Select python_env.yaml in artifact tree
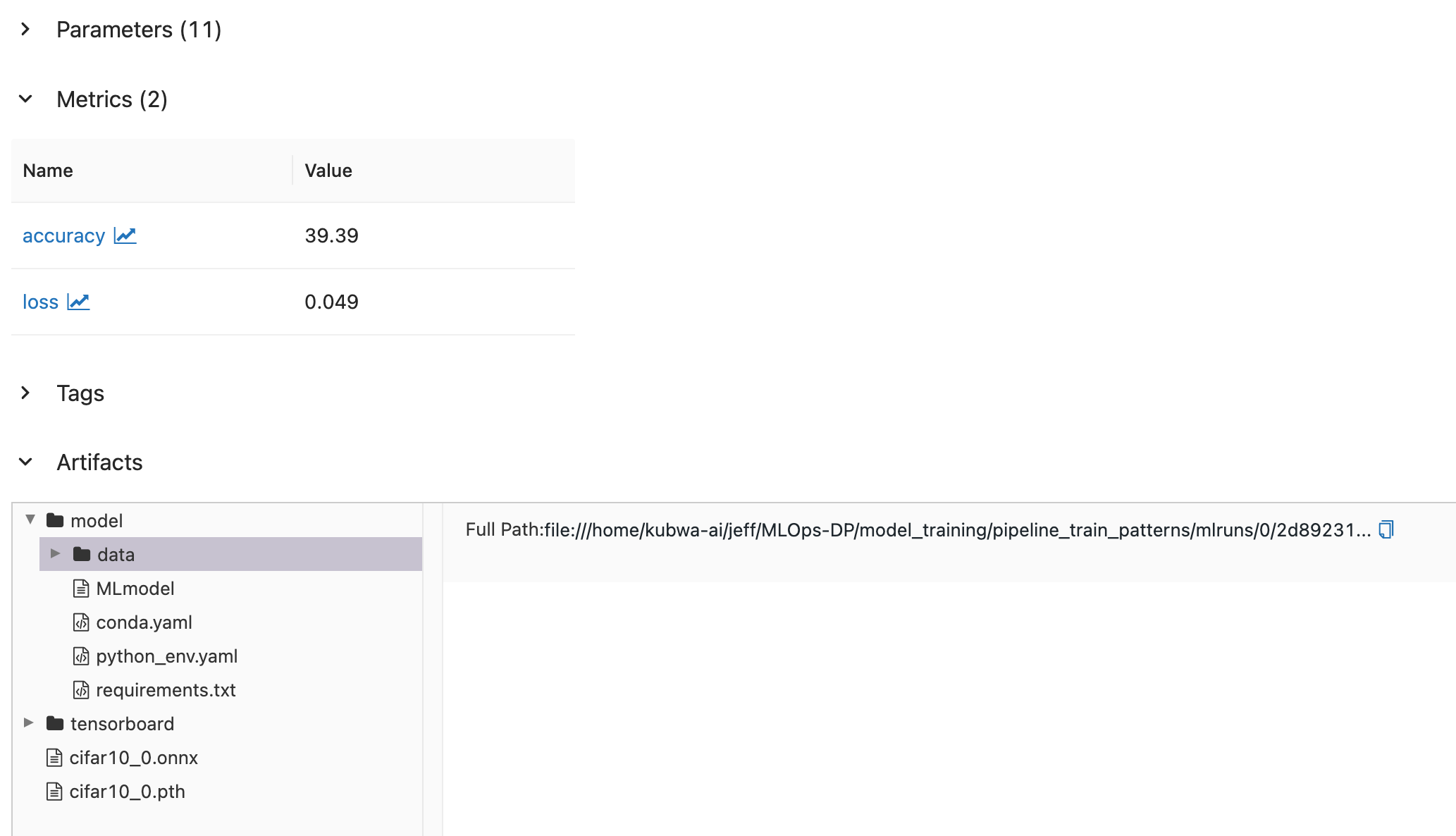 [166, 656]
